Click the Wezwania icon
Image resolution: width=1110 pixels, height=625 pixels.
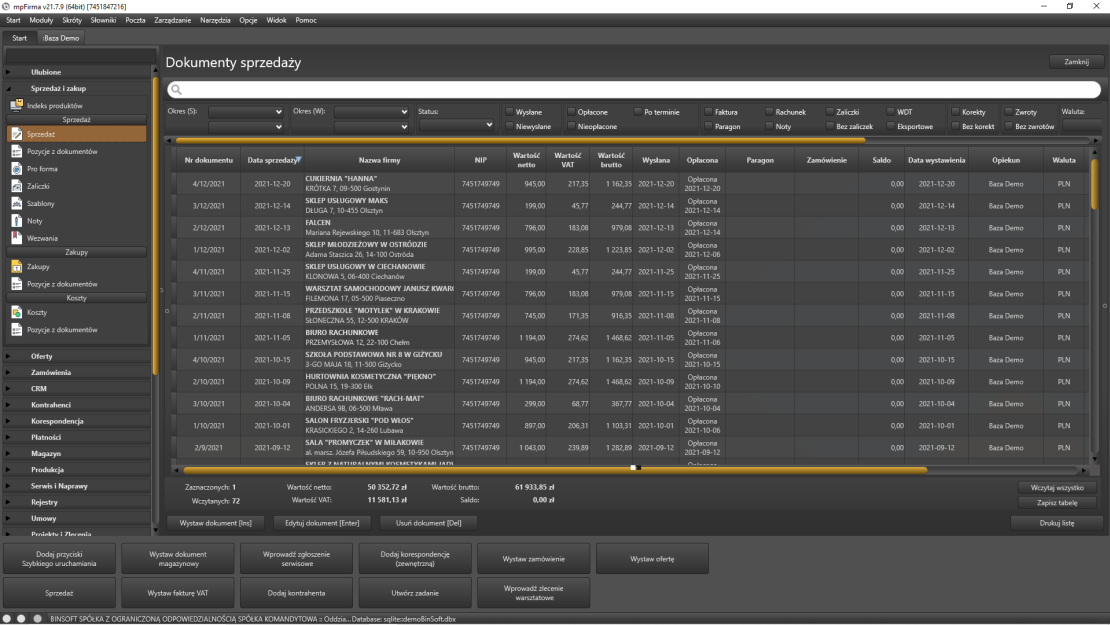click(x=16, y=238)
